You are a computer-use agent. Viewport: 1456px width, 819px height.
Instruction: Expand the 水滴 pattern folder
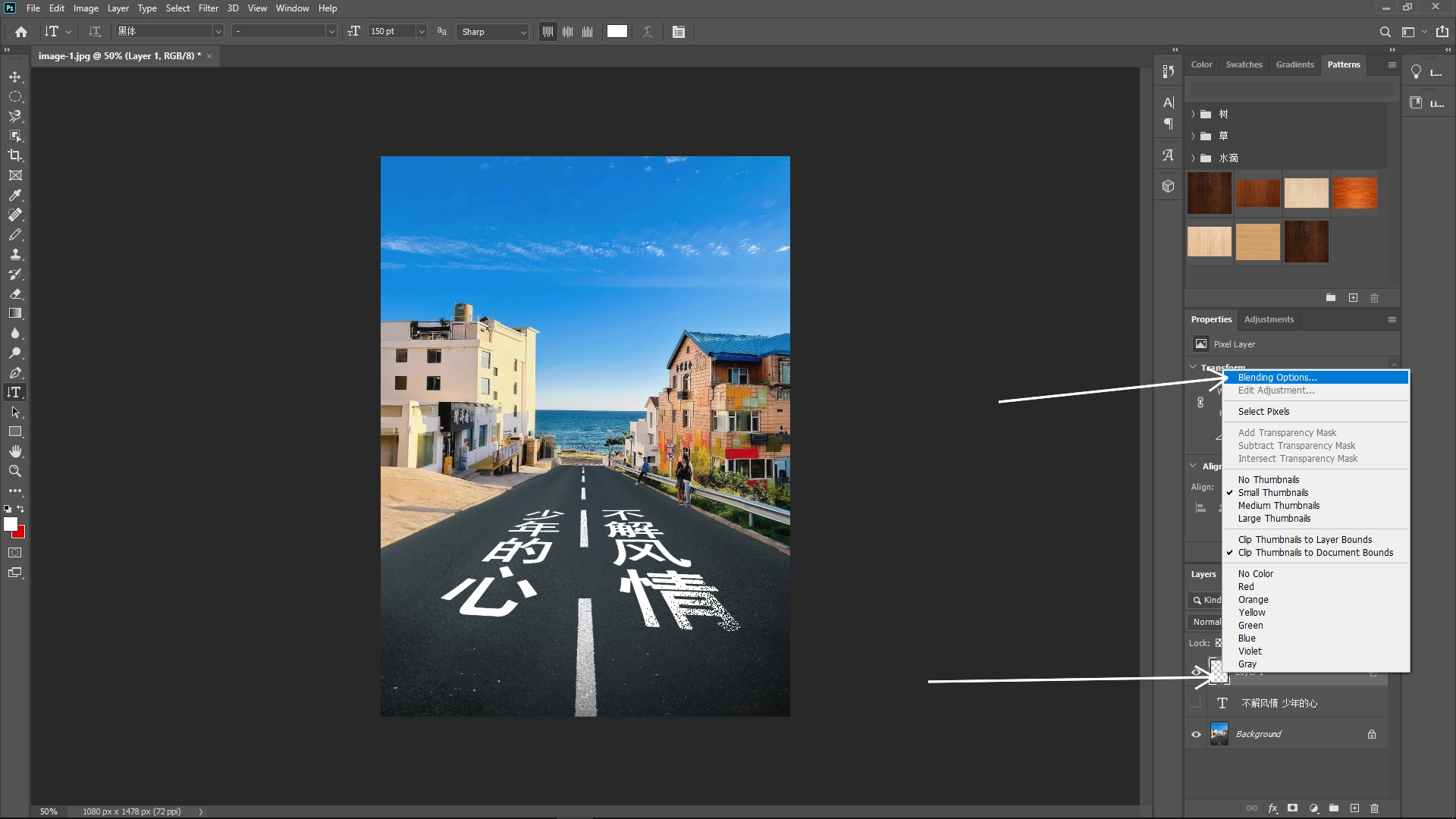click(x=1194, y=158)
